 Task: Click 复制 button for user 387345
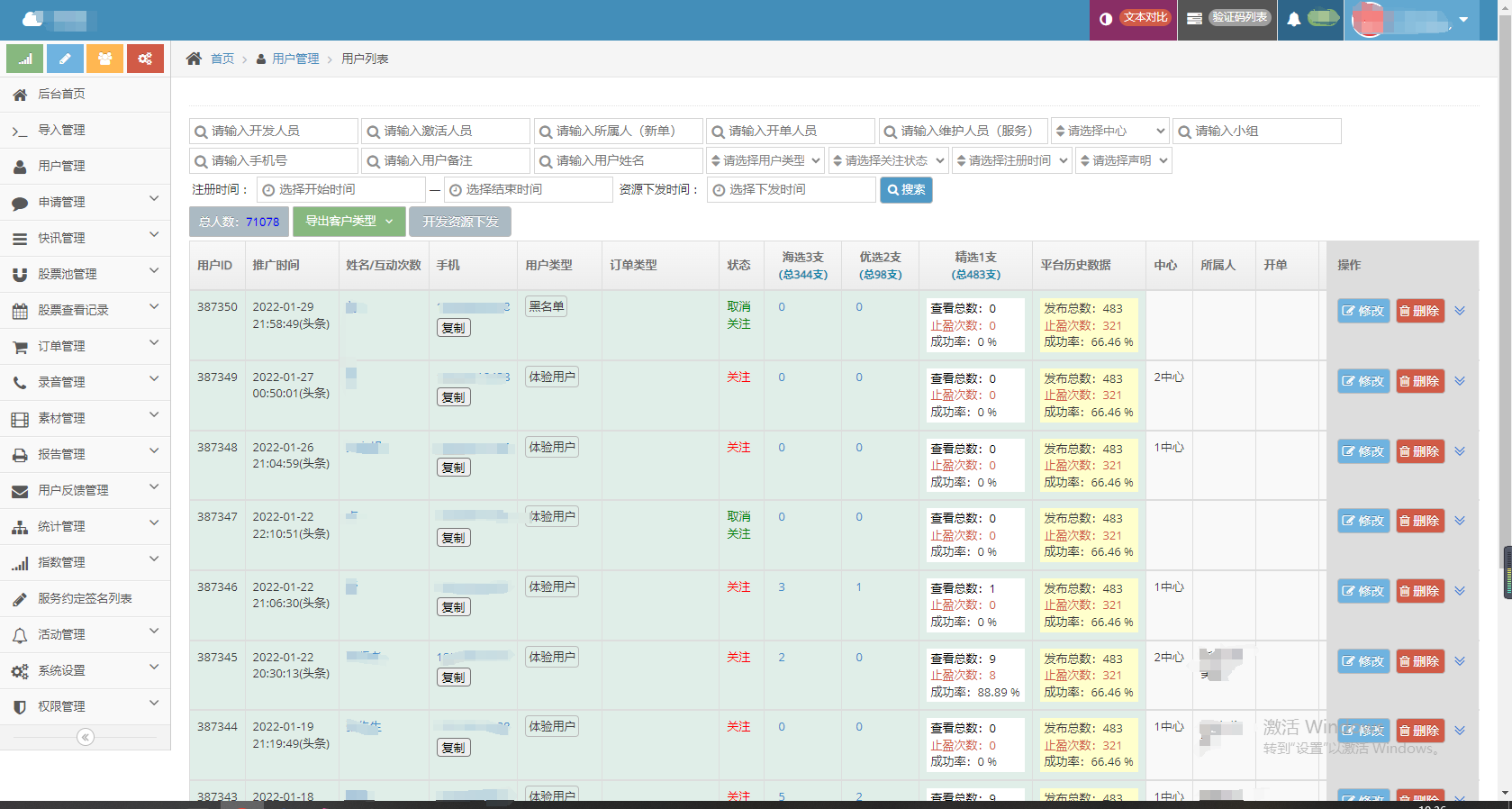(x=454, y=677)
